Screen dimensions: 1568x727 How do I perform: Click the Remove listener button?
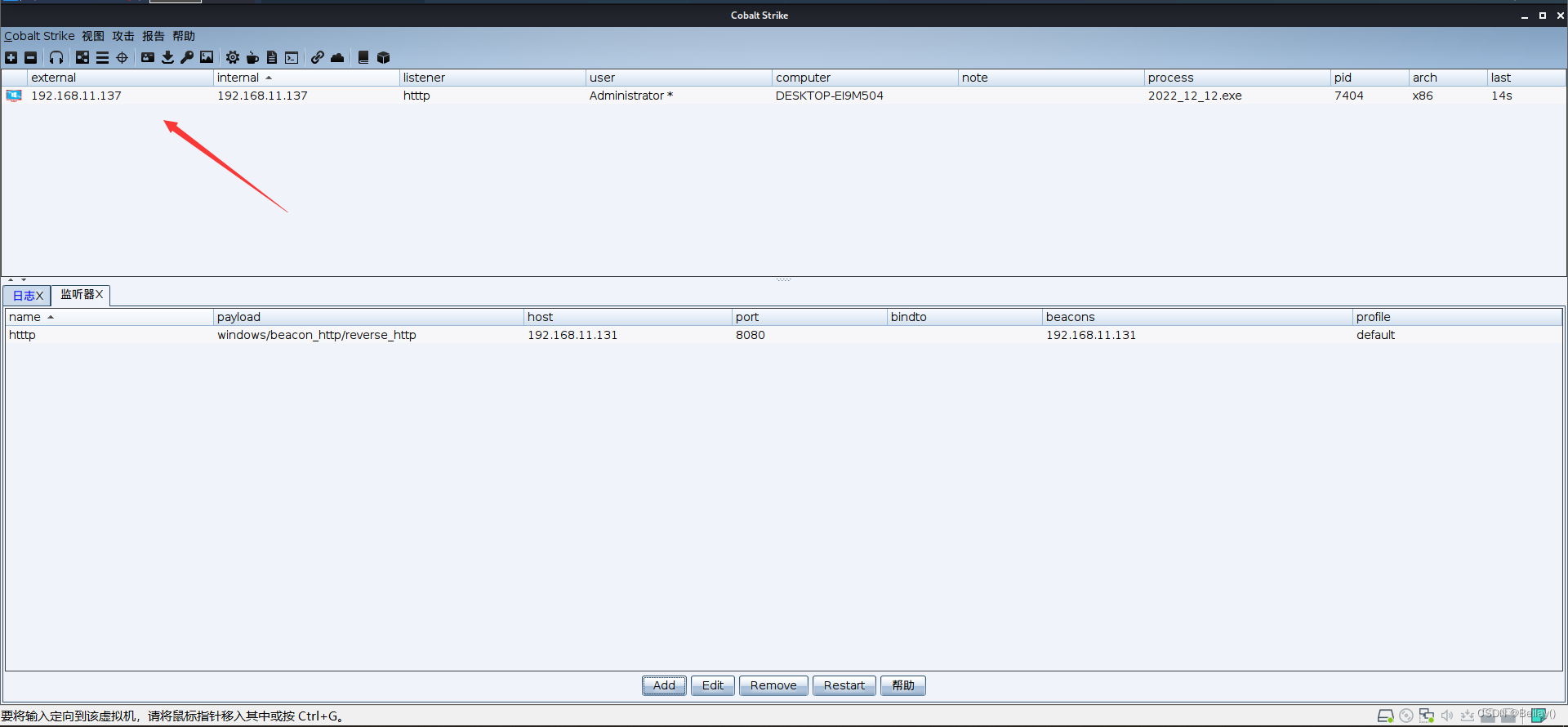click(773, 685)
